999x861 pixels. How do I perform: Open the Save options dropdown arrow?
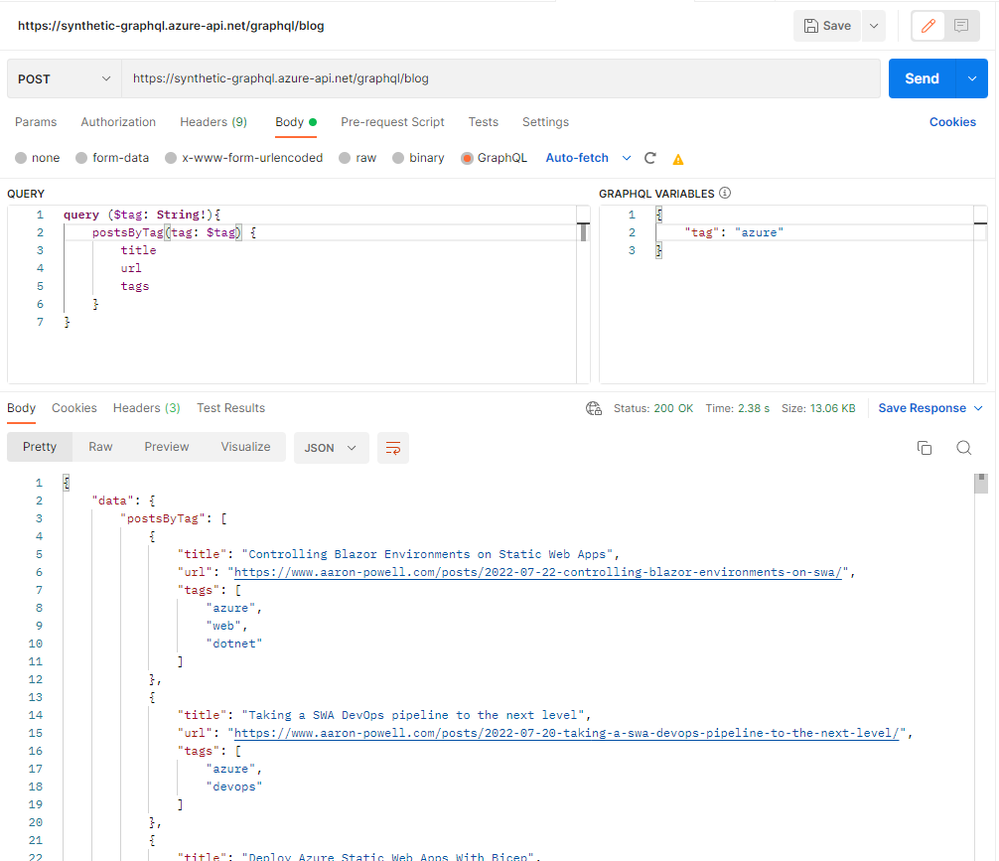pos(874,26)
